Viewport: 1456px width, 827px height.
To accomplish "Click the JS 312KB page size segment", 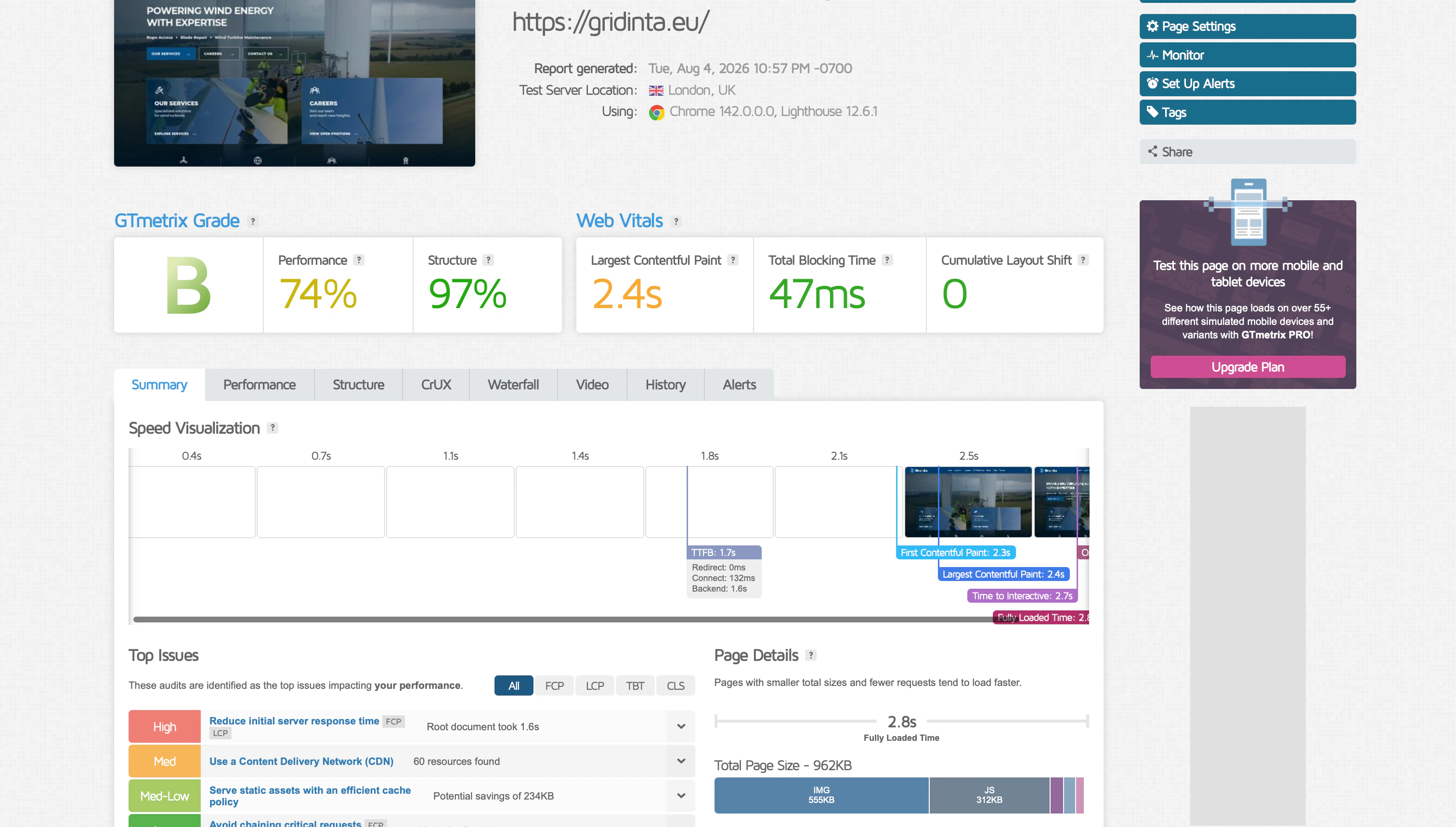I will coord(989,795).
